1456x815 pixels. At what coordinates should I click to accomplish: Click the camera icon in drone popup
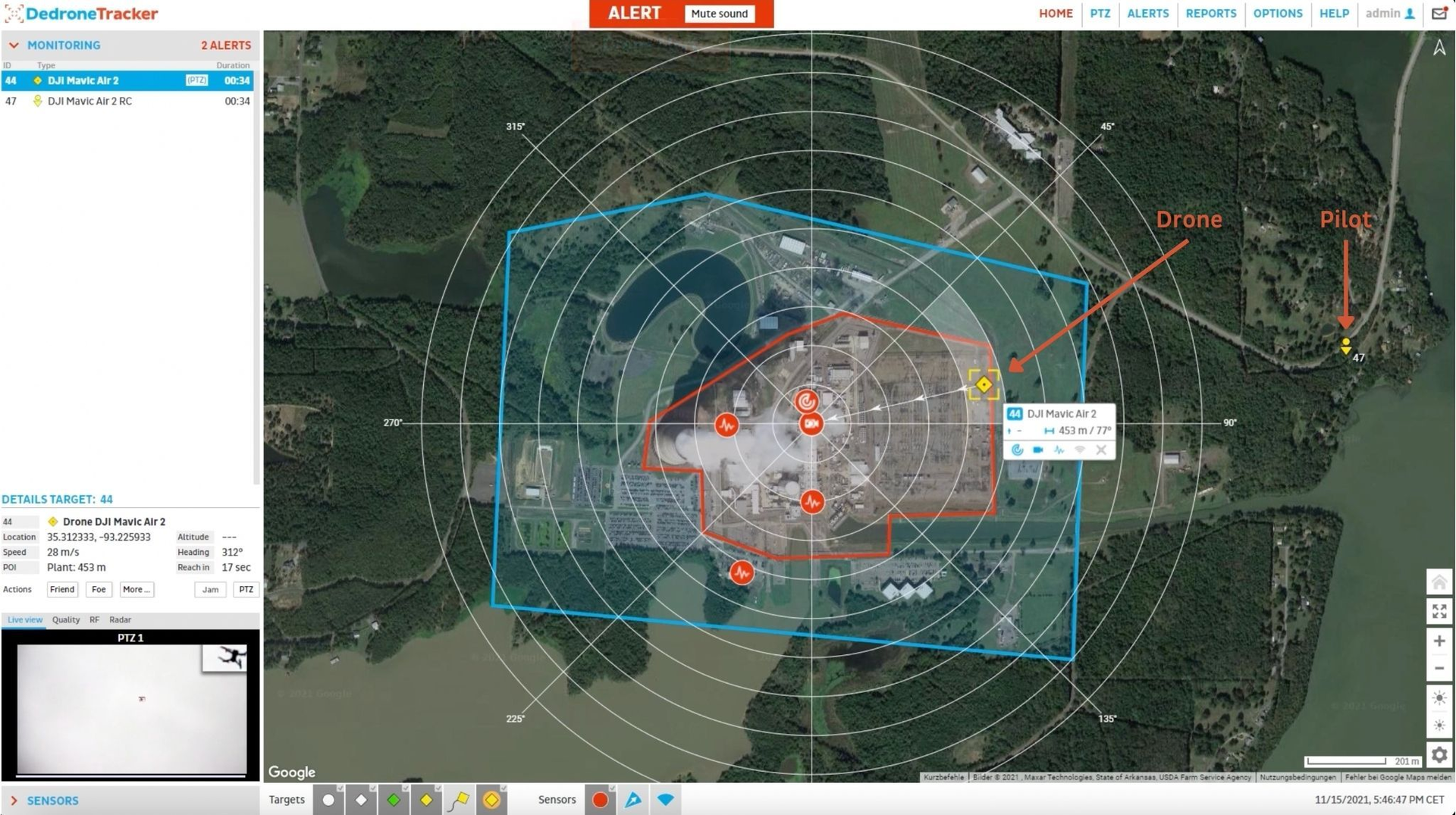(x=1037, y=450)
